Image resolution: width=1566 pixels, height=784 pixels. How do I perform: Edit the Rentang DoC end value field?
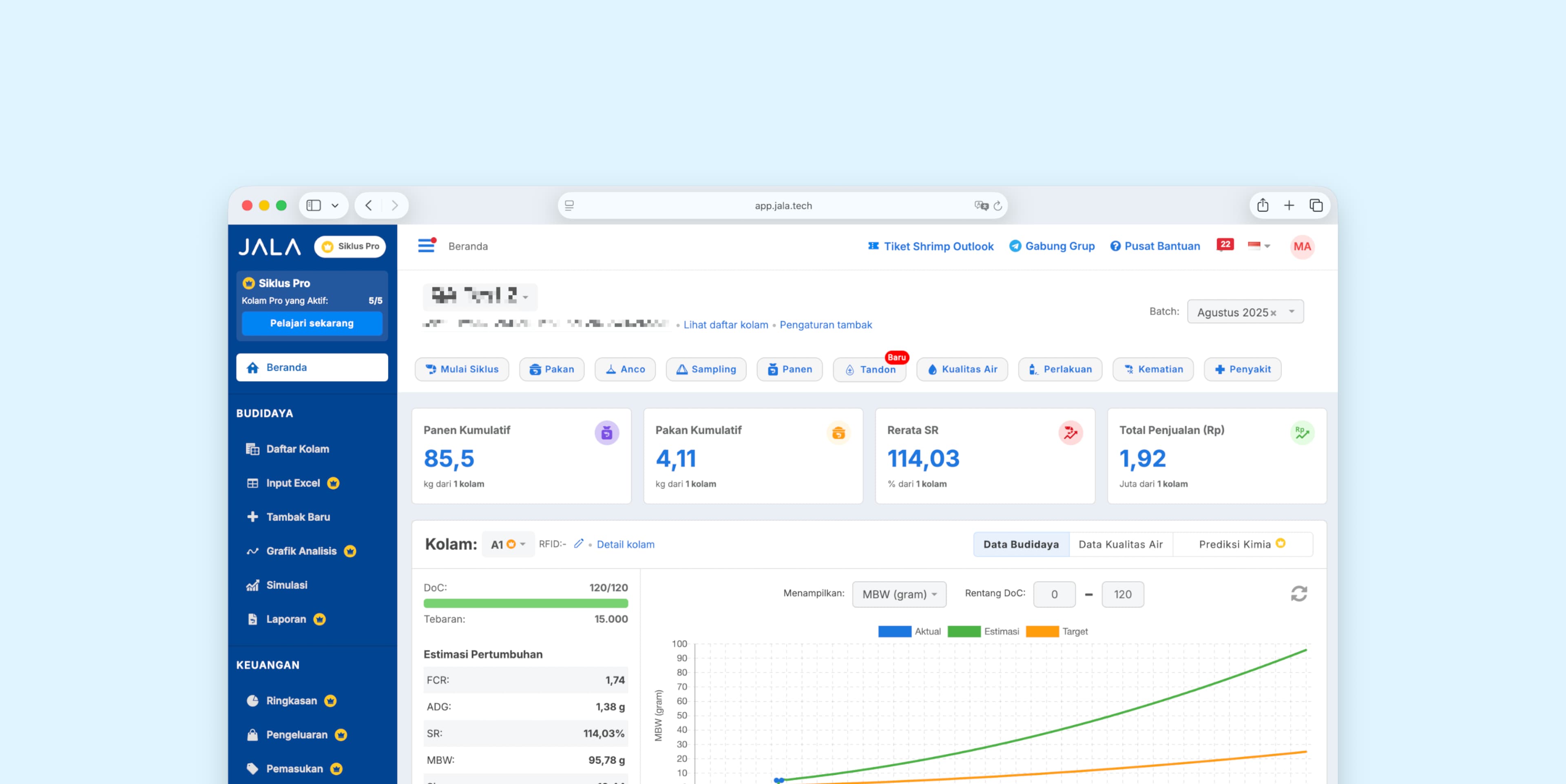pos(1122,594)
